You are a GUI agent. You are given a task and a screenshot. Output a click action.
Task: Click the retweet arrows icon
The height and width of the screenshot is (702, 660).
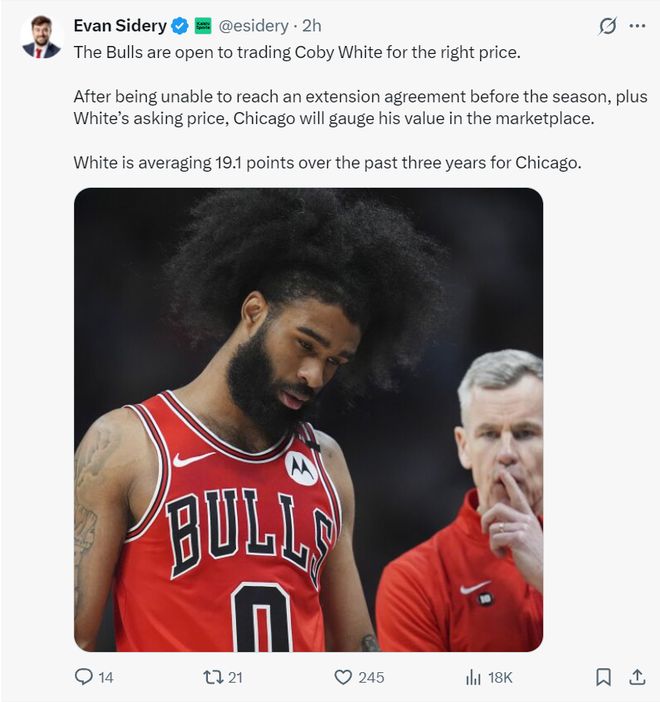pyautogui.click(x=213, y=677)
